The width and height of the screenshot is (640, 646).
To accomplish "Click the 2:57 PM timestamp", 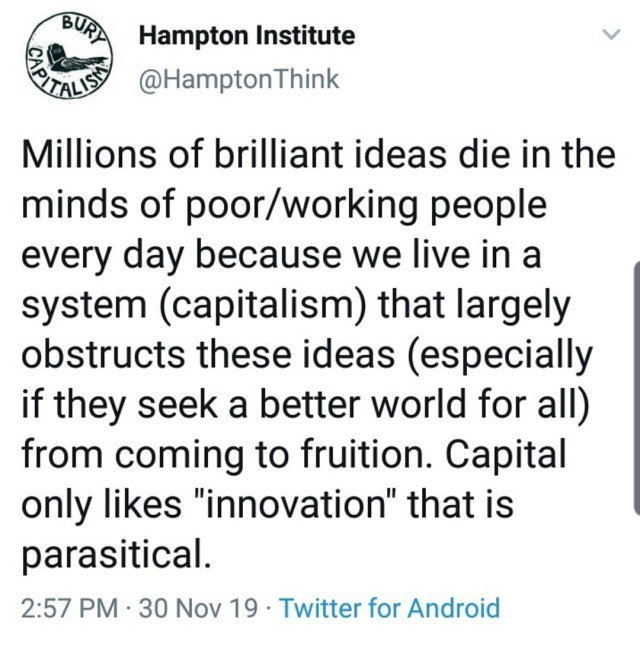I will [65, 607].
